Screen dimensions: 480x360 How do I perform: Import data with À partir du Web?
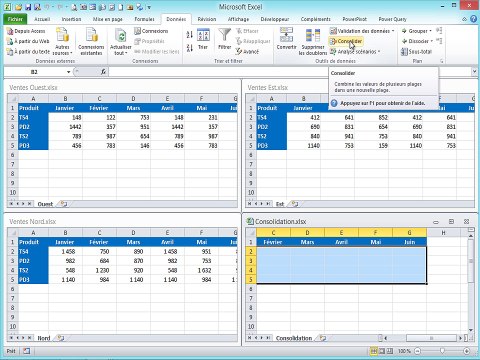tap(28, 41)
